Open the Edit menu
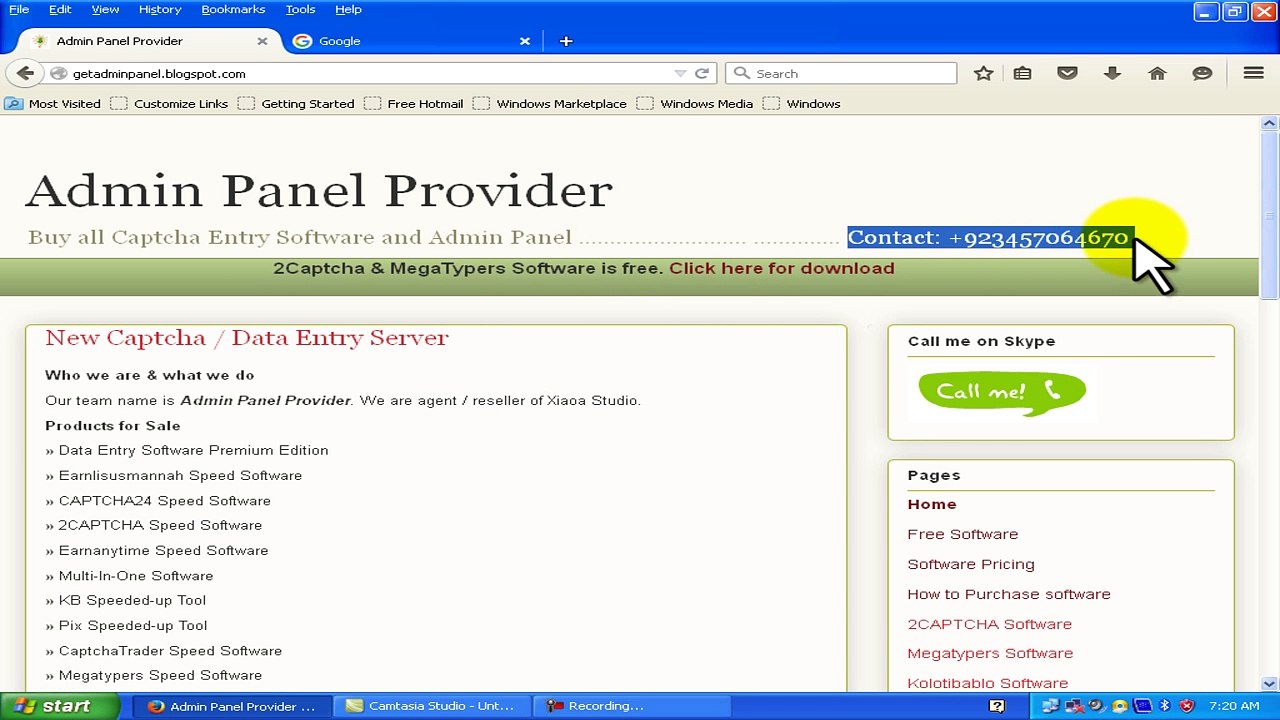Viewport: 1280px width, 720px height. coord(60,9)
